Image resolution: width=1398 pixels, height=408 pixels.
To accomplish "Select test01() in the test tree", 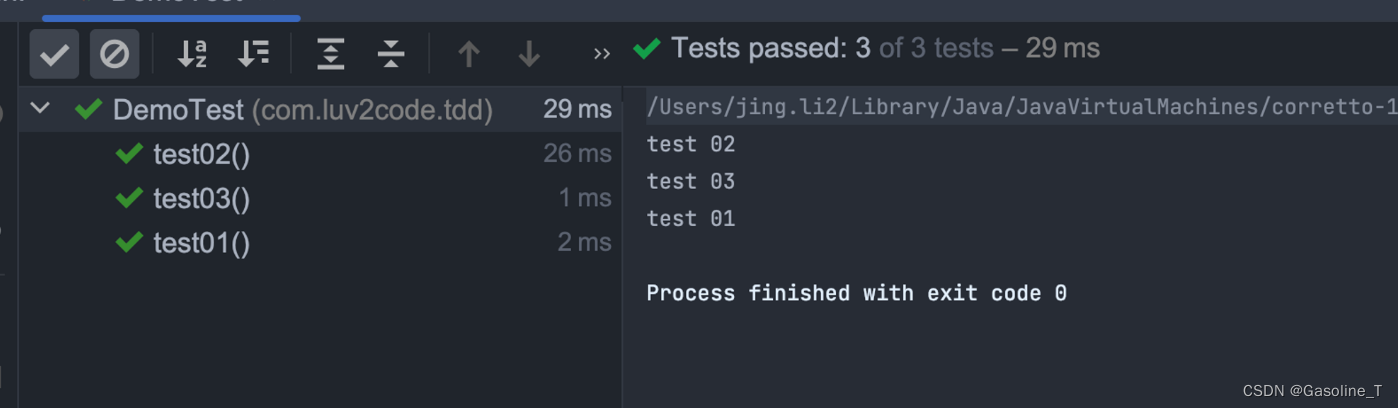I will click(201, 243).
